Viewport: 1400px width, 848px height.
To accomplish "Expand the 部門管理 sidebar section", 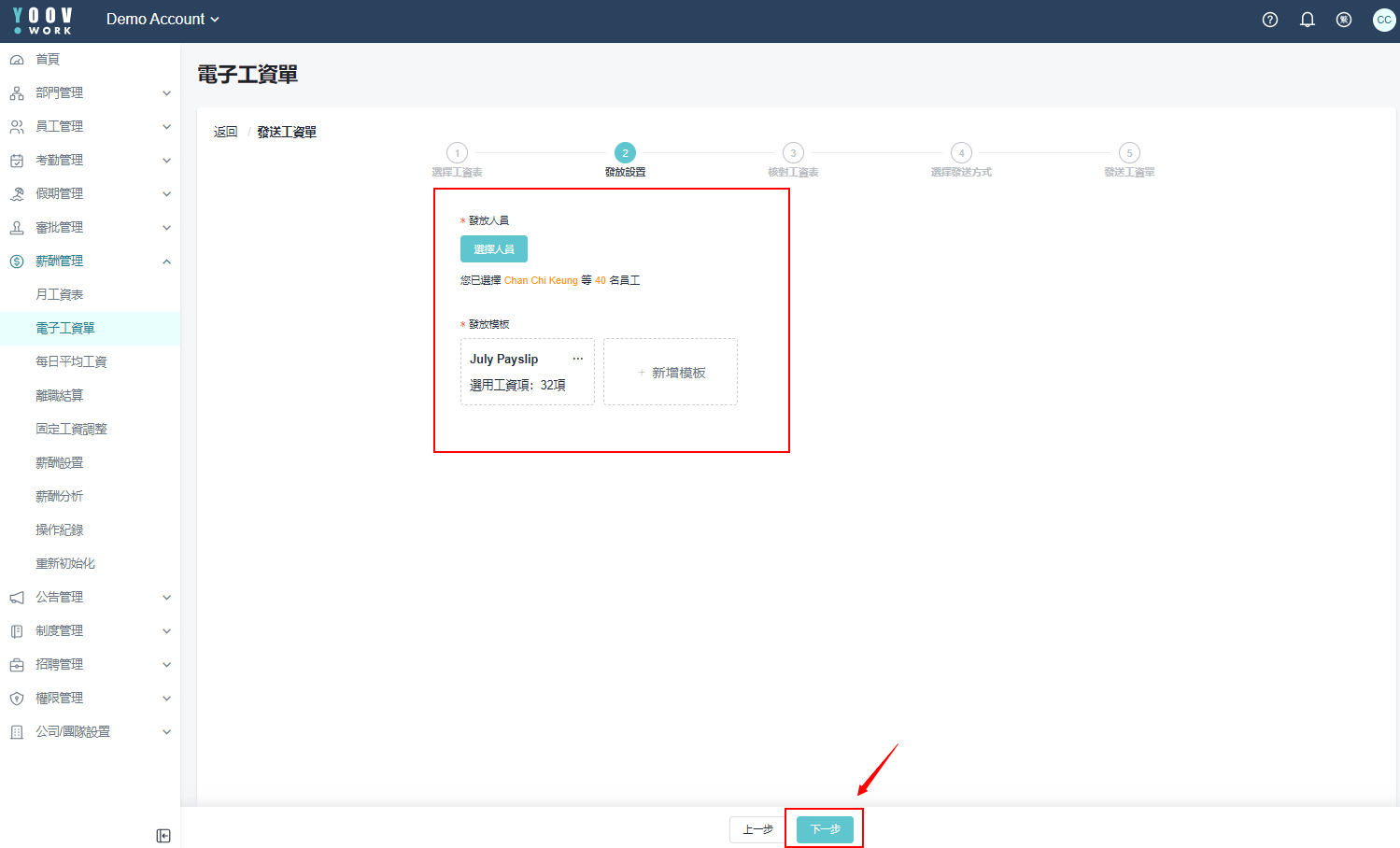I will pos(90,93).
